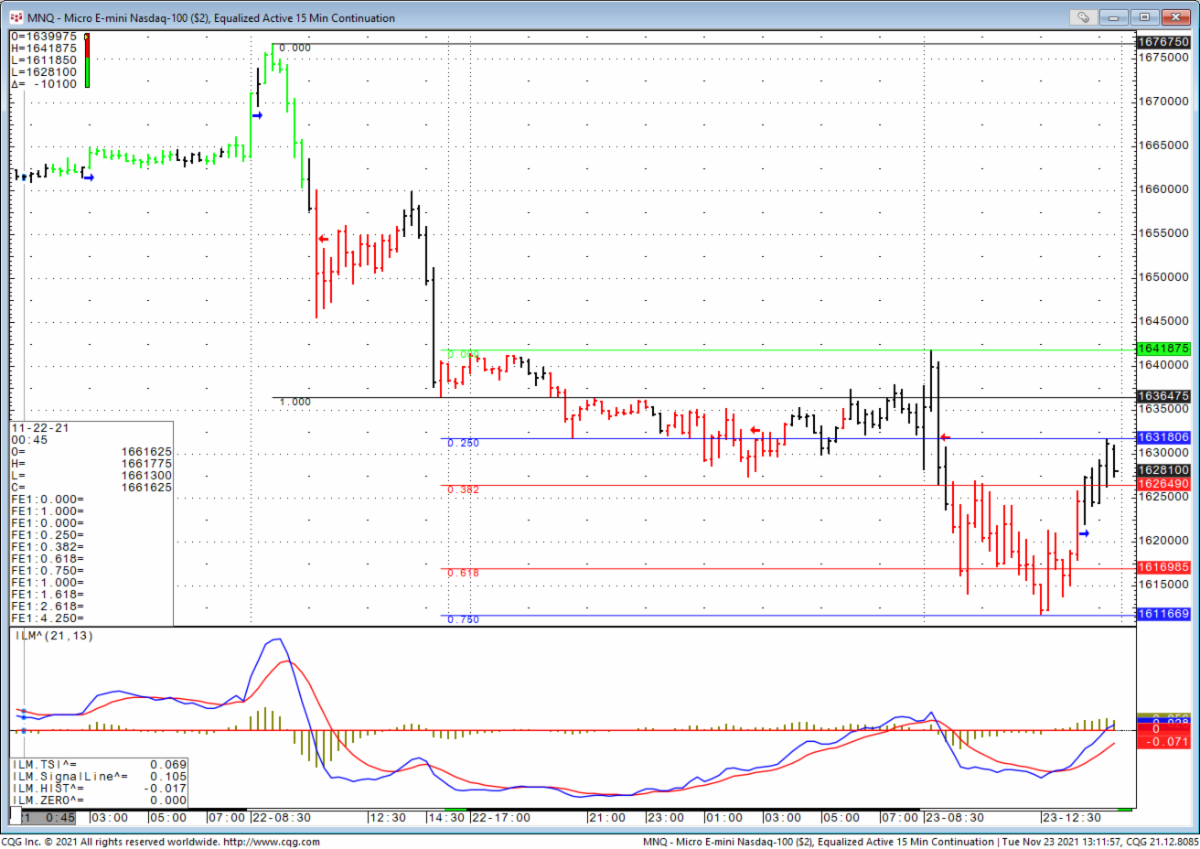Maximize the MNQ chart window
The image size is (1200, 849).
[1144, 17]
